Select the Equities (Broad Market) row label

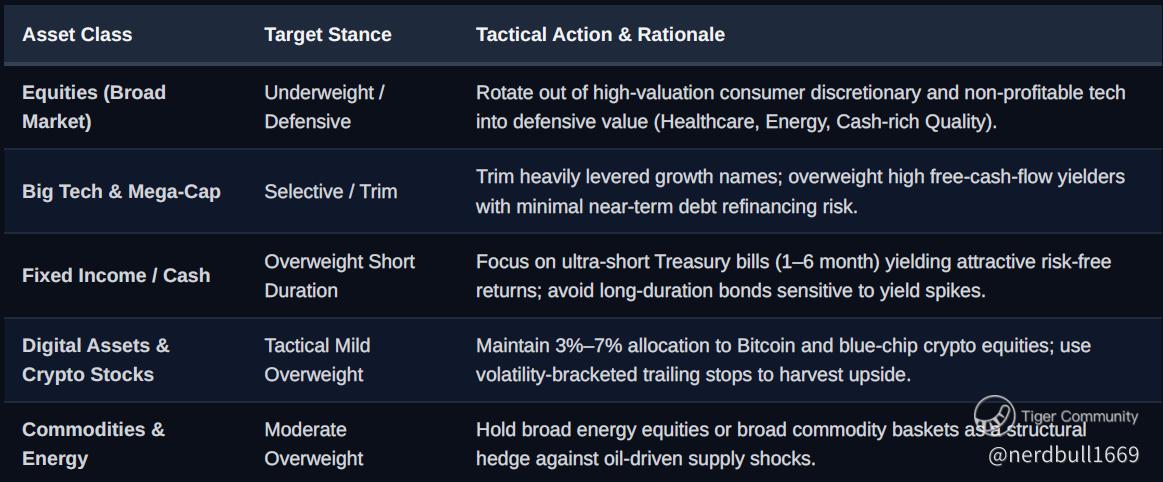tap(94, 107)
